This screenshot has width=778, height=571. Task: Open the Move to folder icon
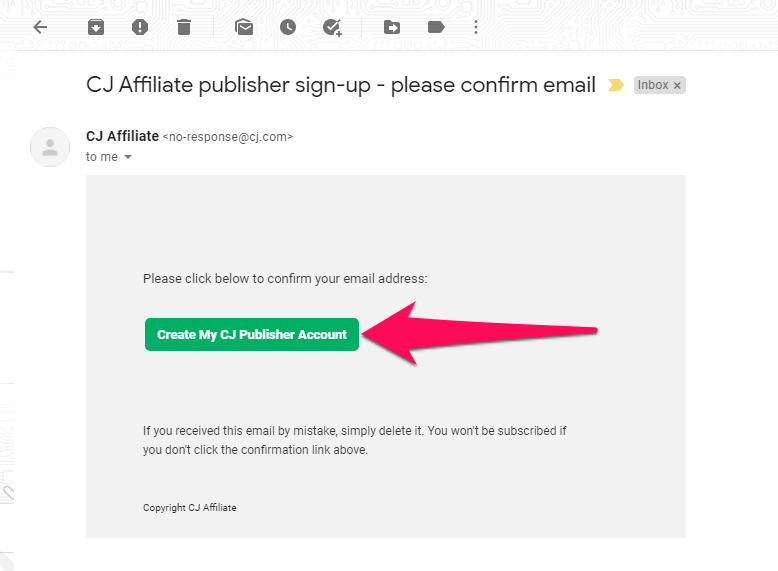pyautogui.click(x=392, y=27)
